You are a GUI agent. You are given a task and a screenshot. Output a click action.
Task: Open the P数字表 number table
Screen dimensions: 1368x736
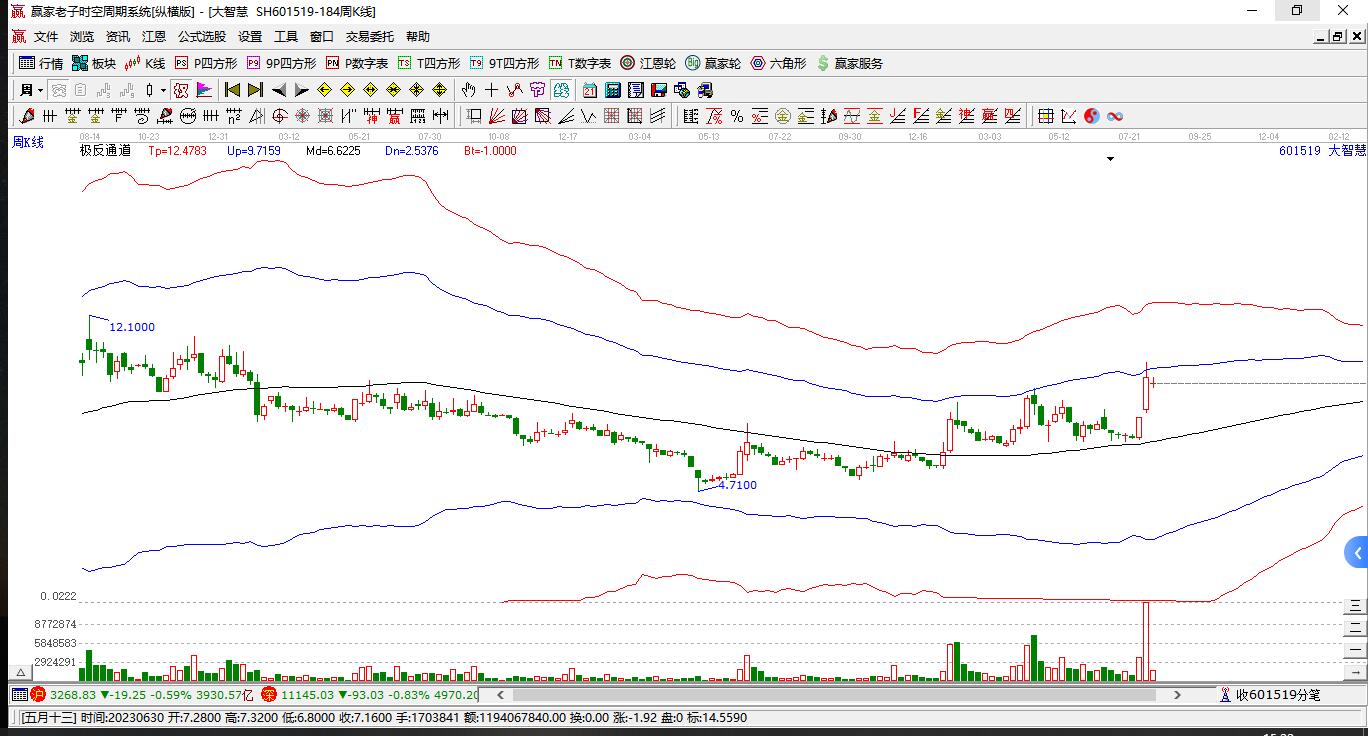pyautogui.click(x=357, y=63)
